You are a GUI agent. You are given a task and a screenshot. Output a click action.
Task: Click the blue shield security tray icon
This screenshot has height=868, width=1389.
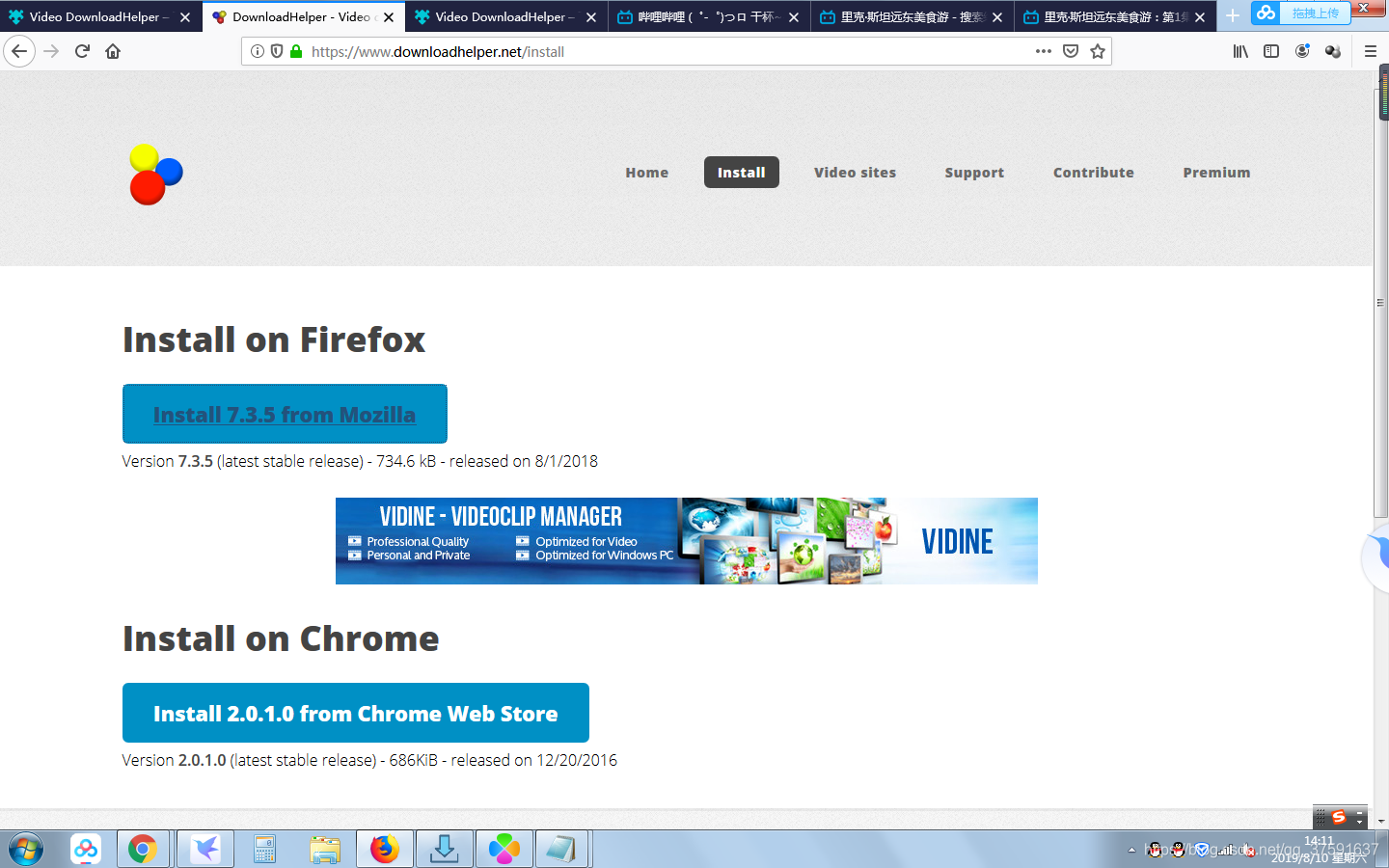tap(1202, 850)
